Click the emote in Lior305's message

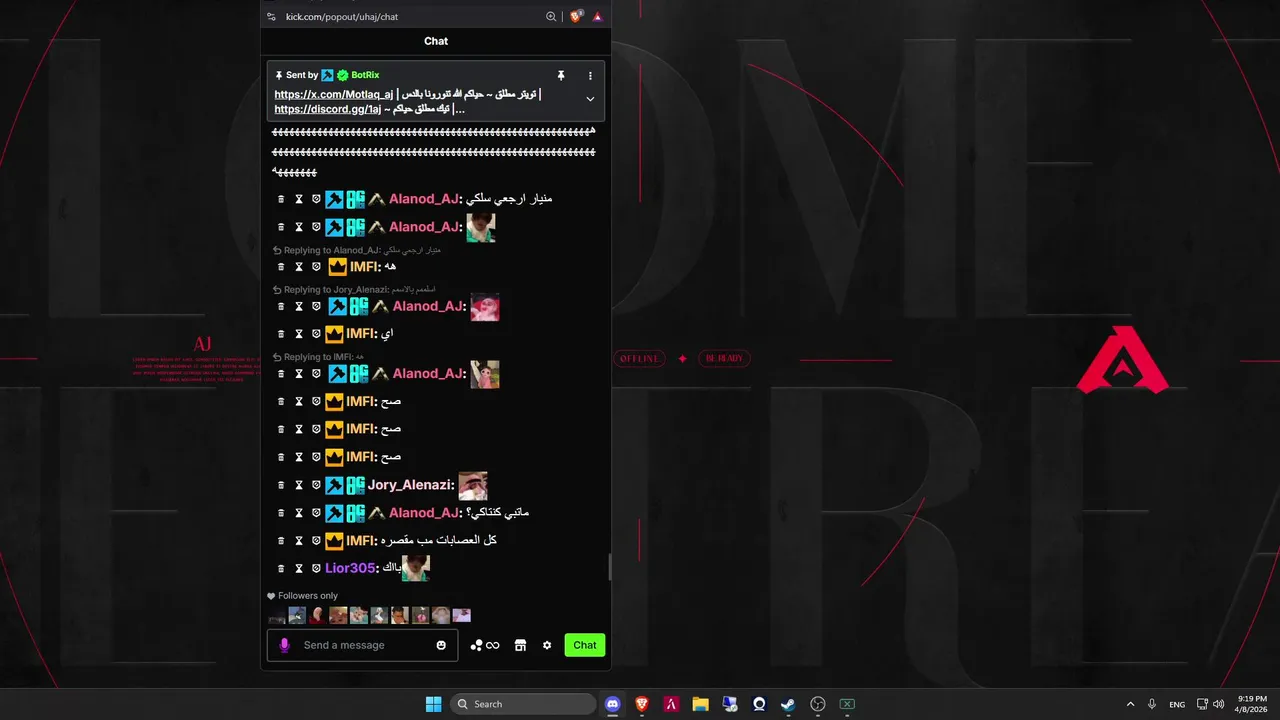416,568
